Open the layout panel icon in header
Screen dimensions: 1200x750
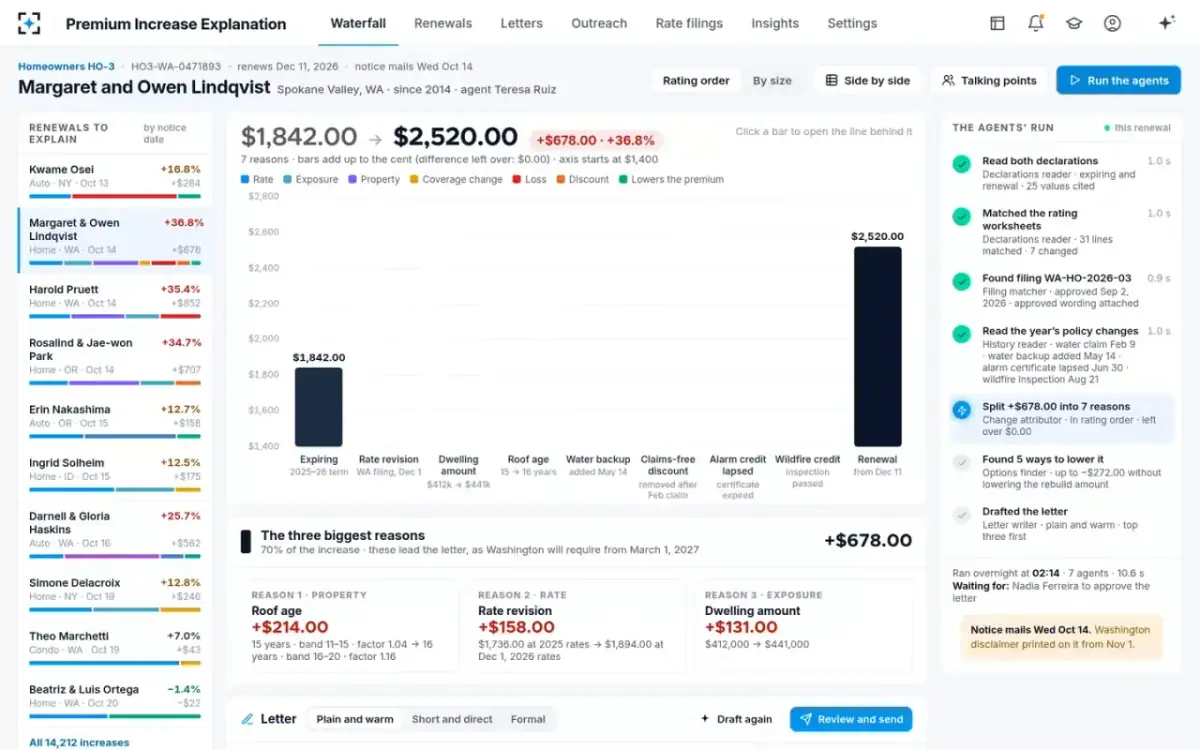pyautogui.click(x=997, y=23)
